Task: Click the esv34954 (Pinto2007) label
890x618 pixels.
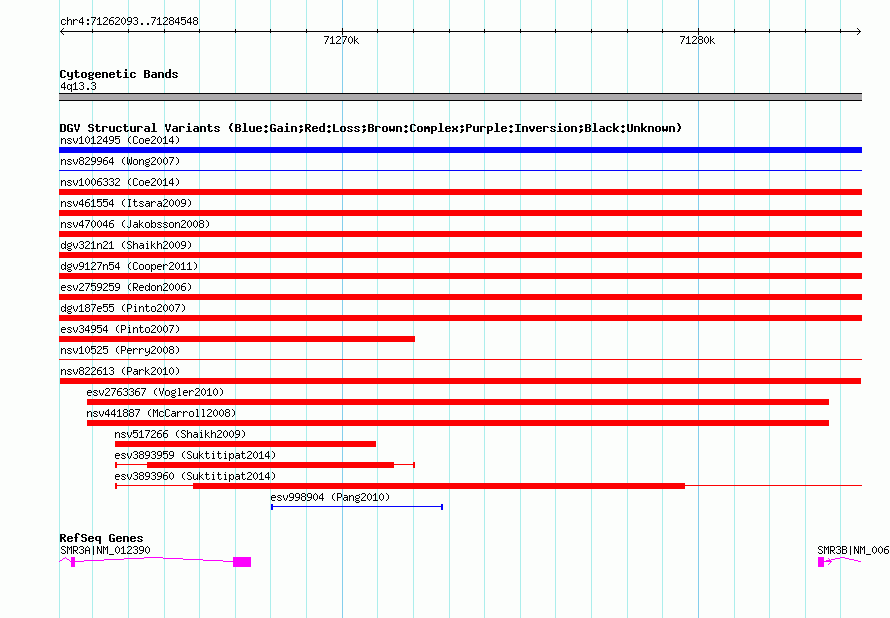Action: (120, 329)
